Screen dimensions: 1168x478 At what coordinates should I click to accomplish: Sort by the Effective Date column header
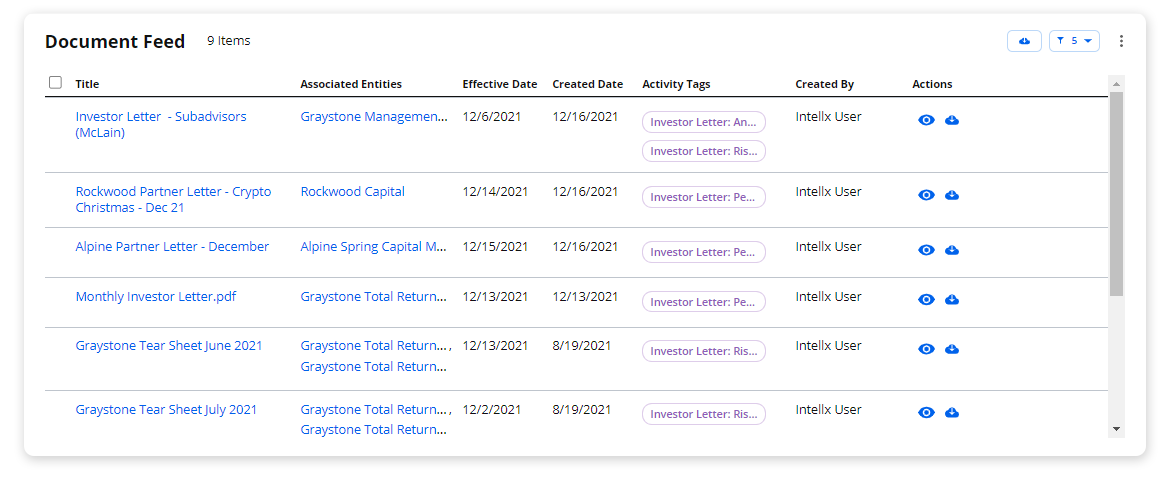[499, 84]
